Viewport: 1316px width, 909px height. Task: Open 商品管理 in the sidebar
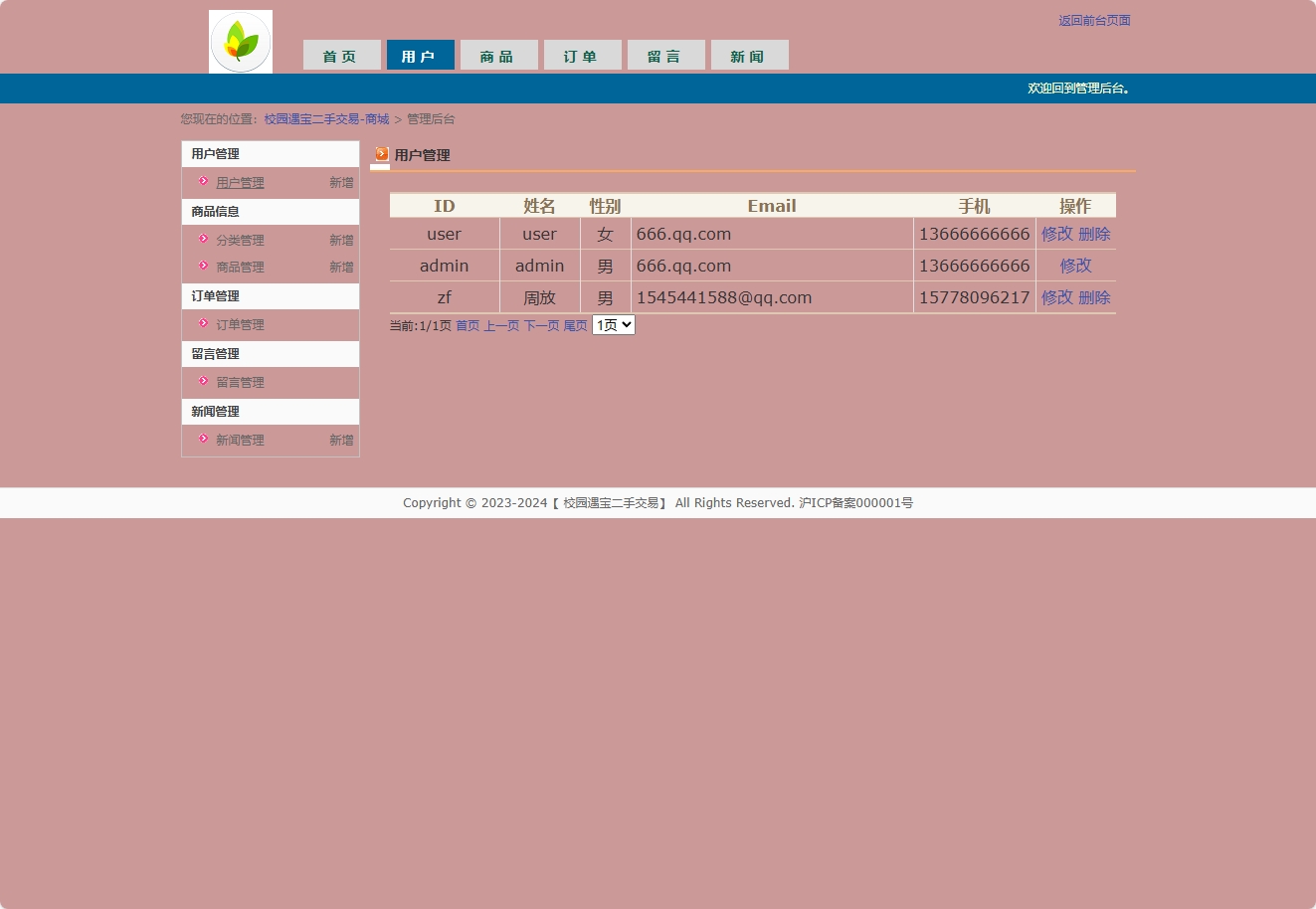coord(240,268)
